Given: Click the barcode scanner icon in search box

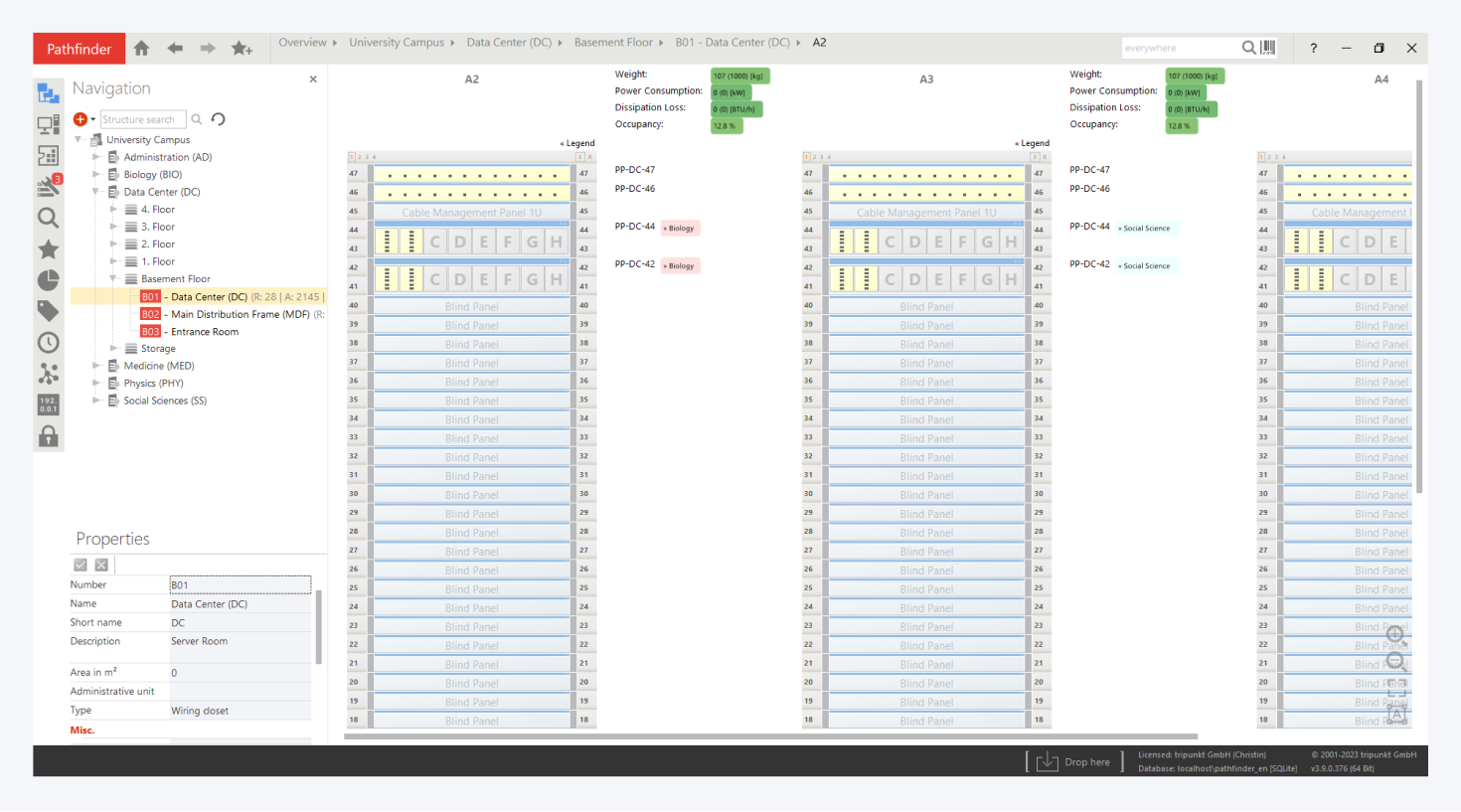Looking at the screenshot, I should tap(1268, 48).
